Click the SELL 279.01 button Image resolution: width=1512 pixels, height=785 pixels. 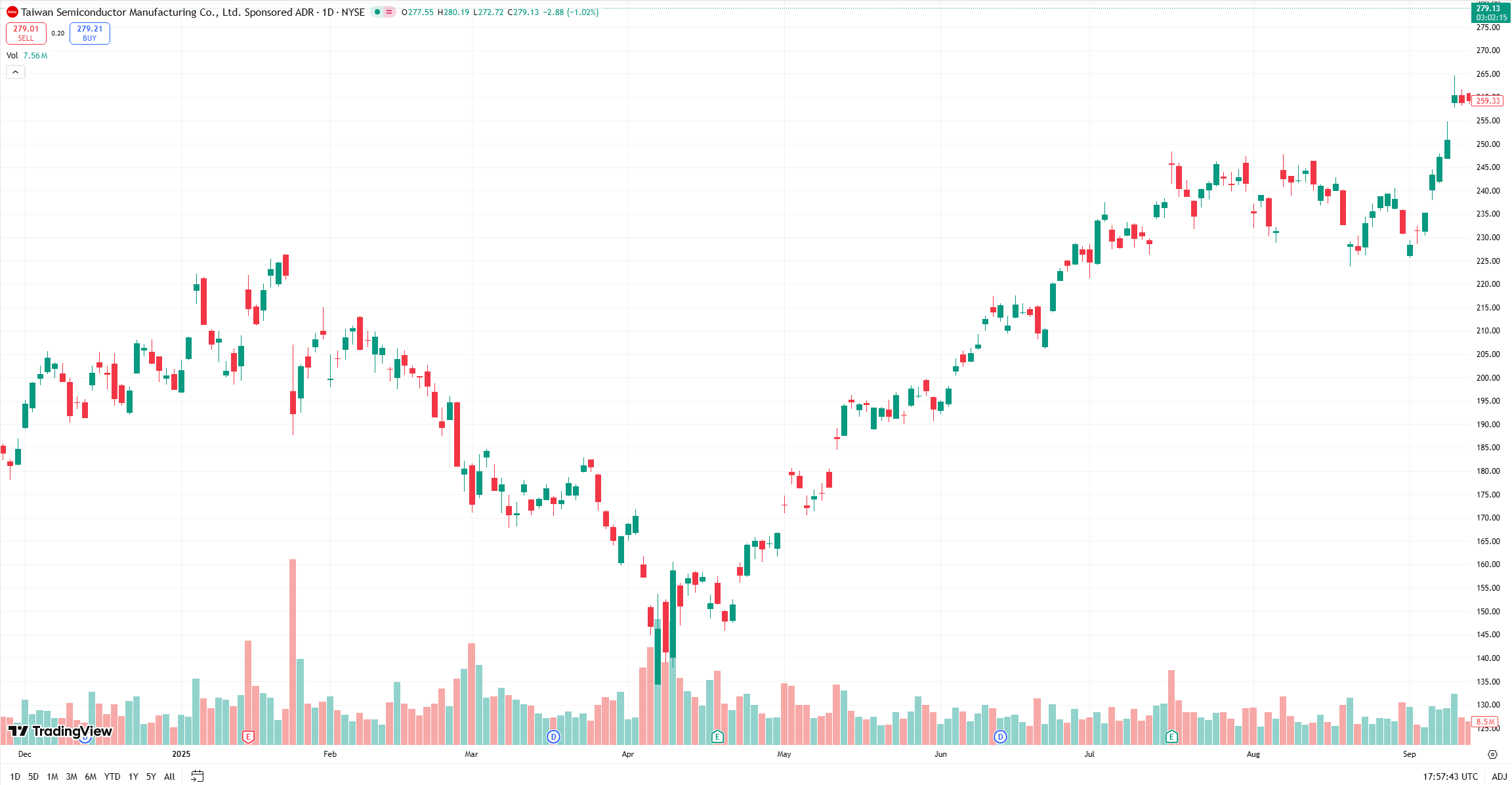tap(26, 33)
